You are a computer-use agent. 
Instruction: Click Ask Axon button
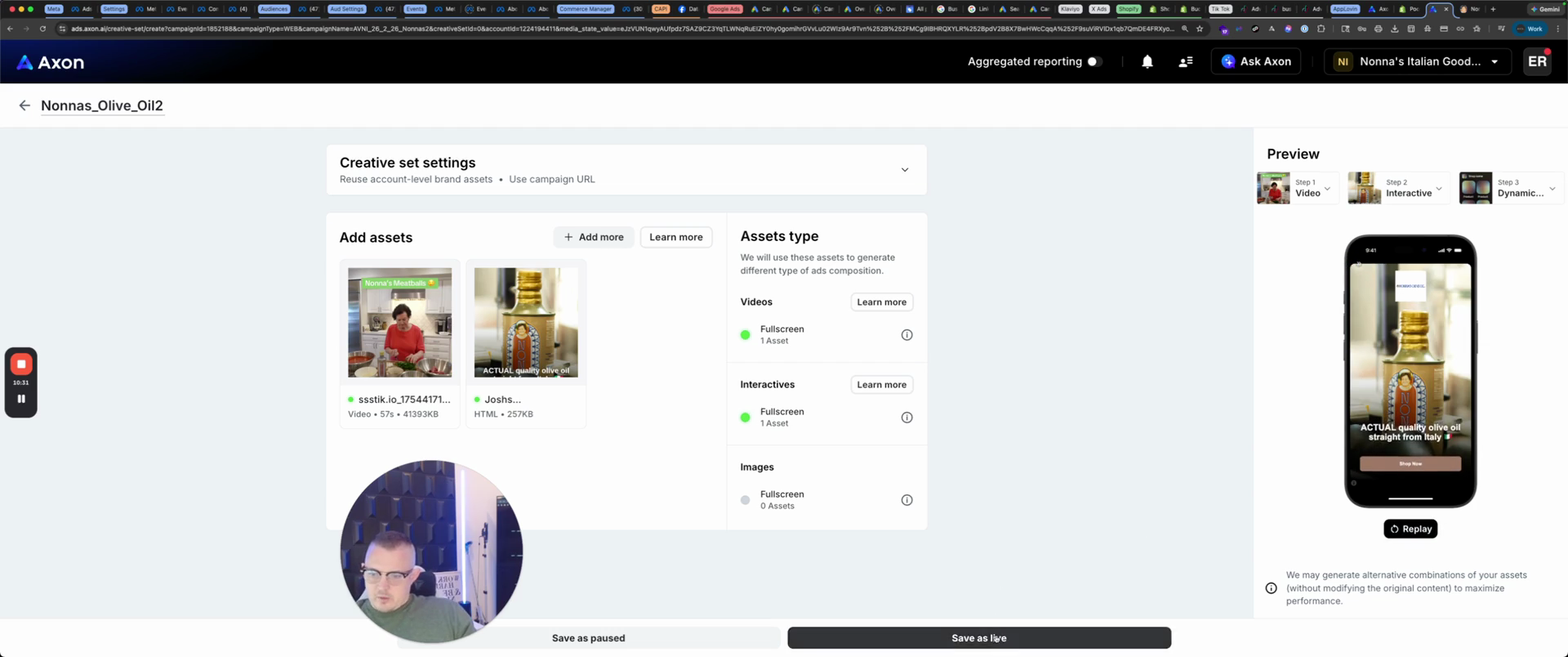tap(1255, 62)
